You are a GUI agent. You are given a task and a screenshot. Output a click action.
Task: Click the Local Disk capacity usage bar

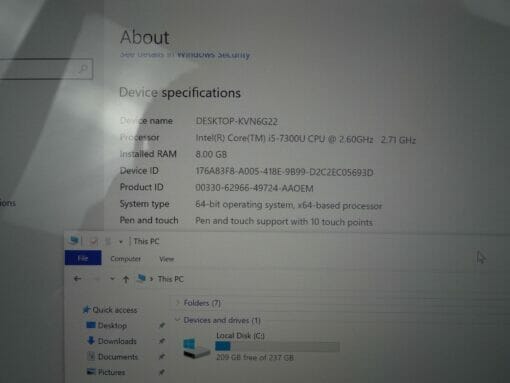tap(278, 347)
